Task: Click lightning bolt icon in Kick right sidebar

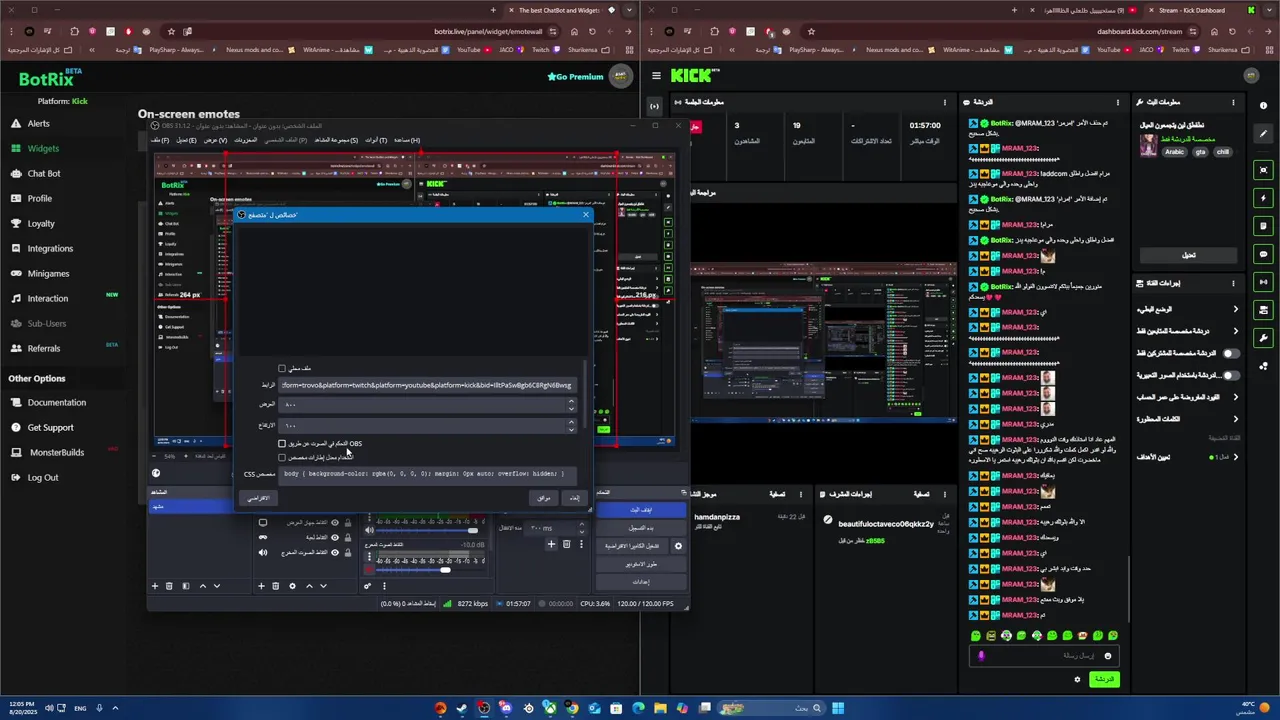Action: [x=1264, y=198]
